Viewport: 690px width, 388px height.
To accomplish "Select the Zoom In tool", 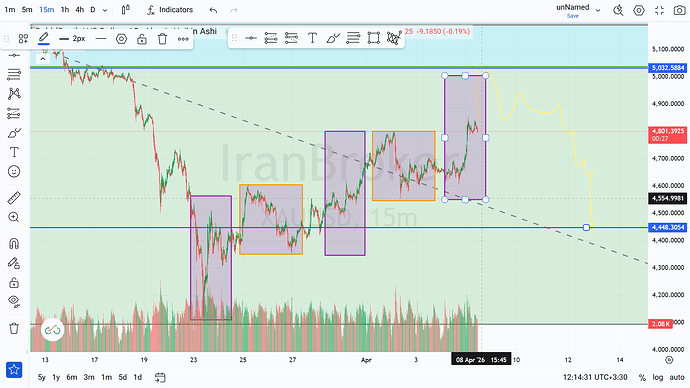I will tap(14, 217).
